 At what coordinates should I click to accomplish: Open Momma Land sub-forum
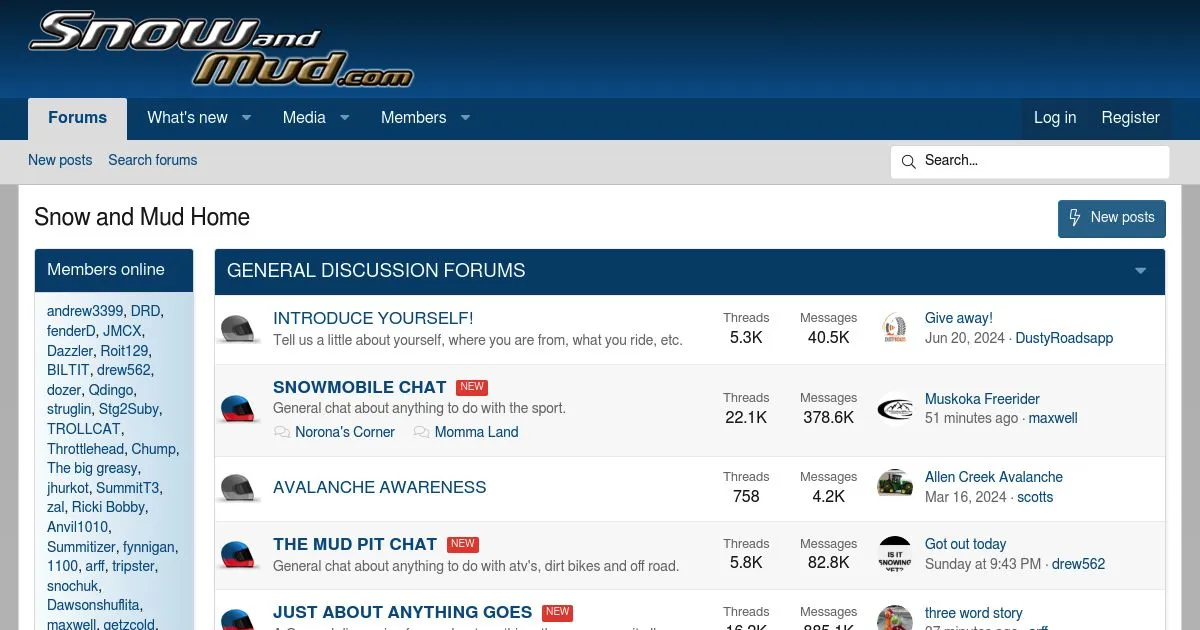tap(477, 433)
